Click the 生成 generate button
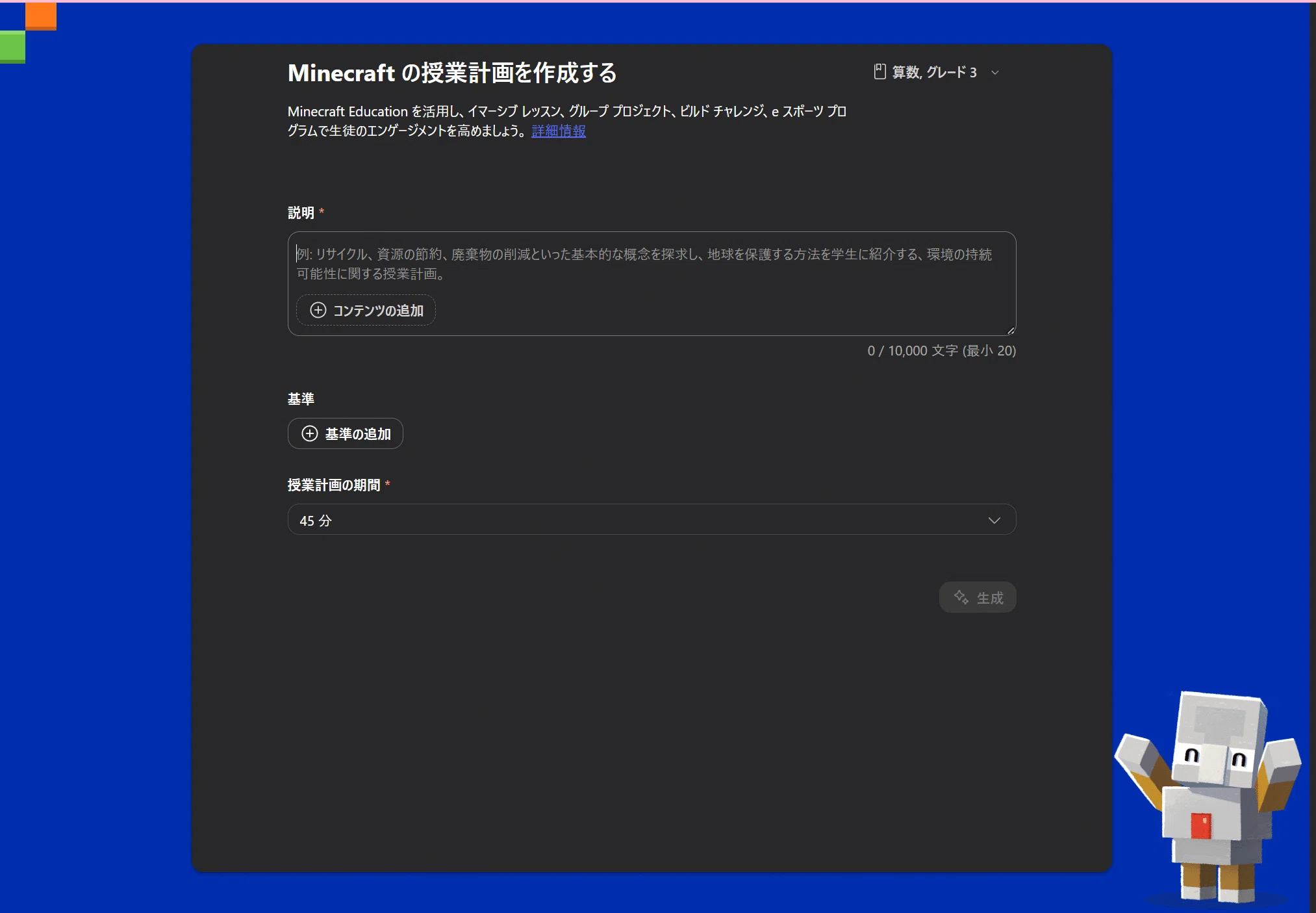The width and height of the screenshot is (1316, 913). coord(978,597)
